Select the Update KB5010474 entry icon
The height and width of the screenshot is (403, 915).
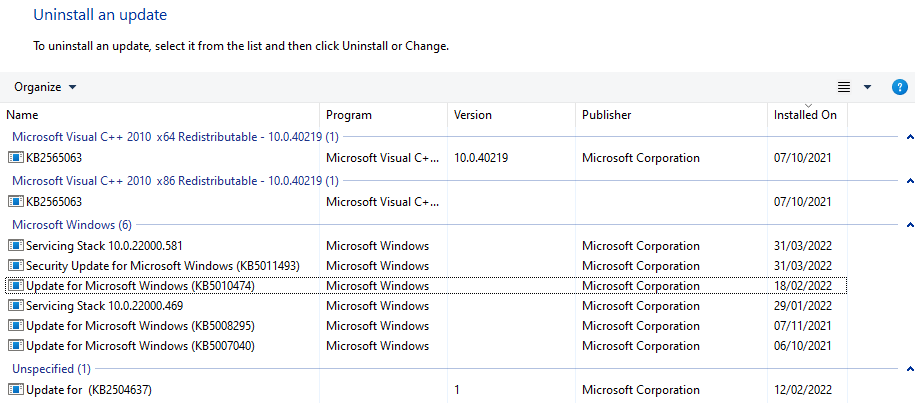pos(16,286)
